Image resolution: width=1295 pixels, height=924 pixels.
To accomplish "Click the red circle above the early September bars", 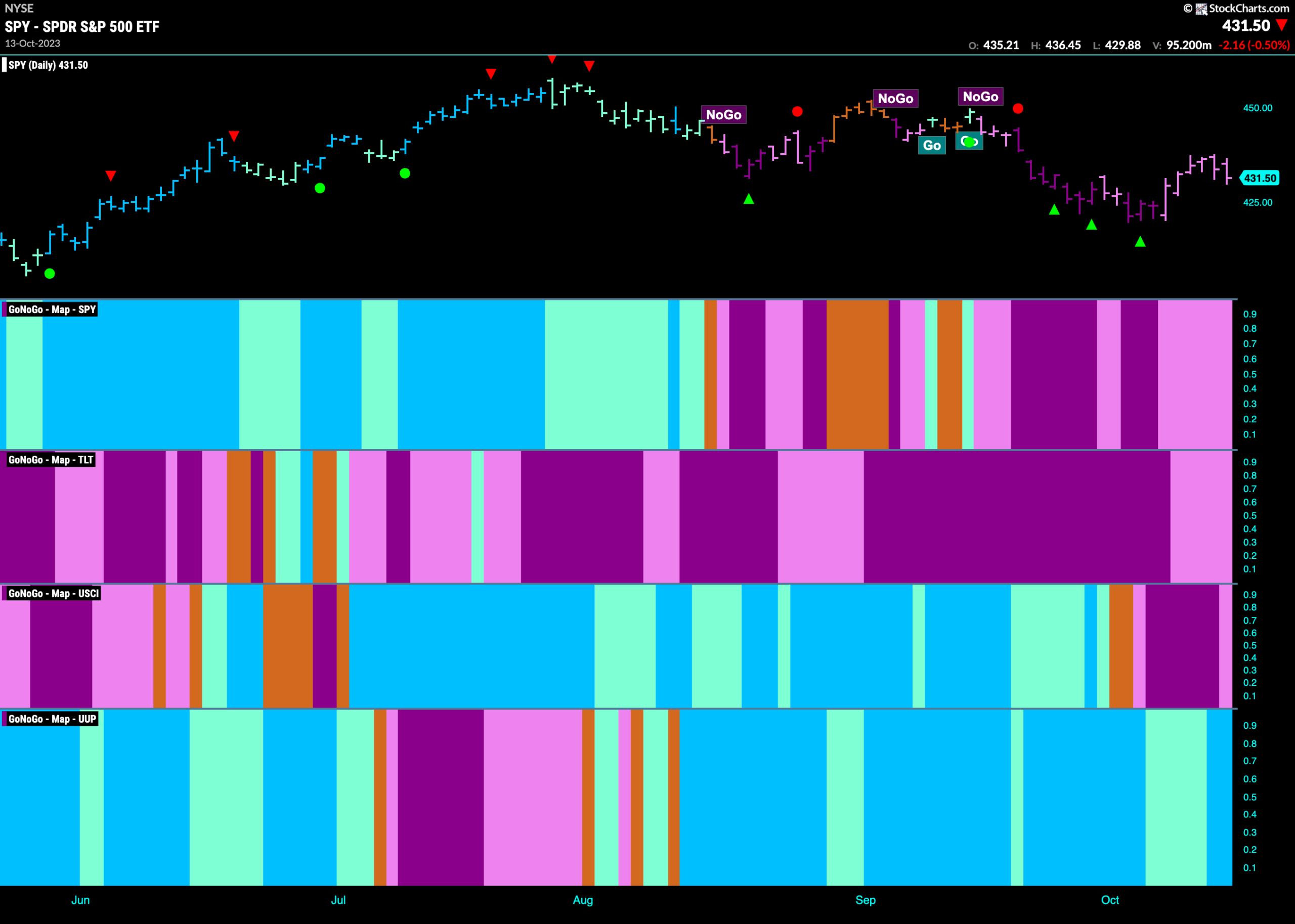I will pos(797,111).
